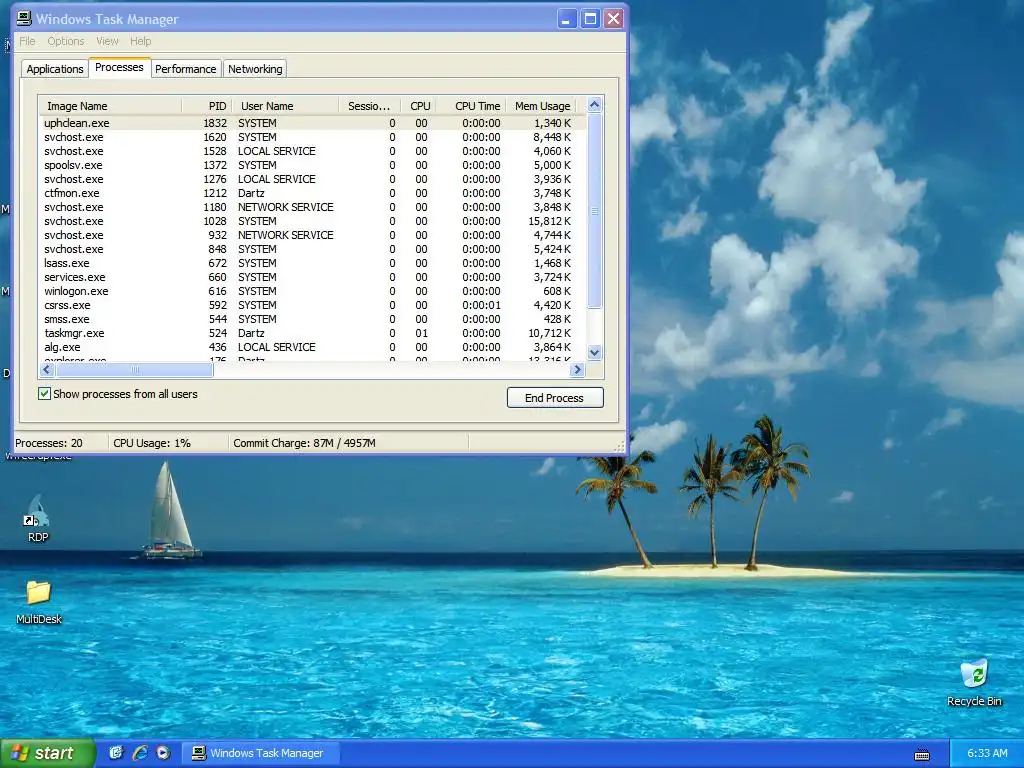Select the ctfmon.exe process
This screenshot has height=768, width=1024.
(x=312, y=193)
